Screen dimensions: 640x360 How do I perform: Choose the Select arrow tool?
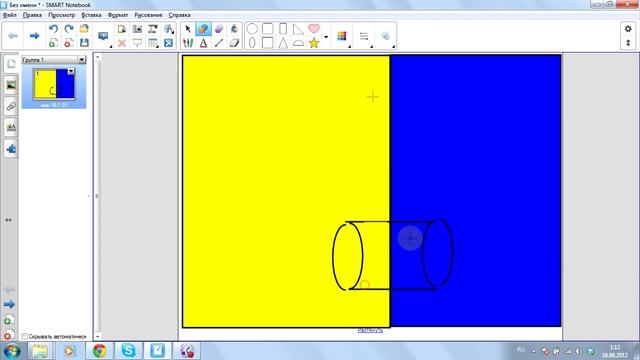pos(188,29)
